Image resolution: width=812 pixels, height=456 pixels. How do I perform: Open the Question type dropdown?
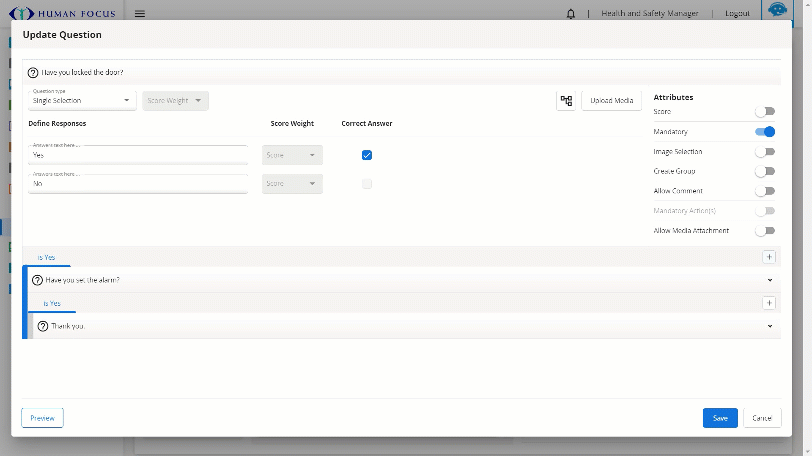82,100
